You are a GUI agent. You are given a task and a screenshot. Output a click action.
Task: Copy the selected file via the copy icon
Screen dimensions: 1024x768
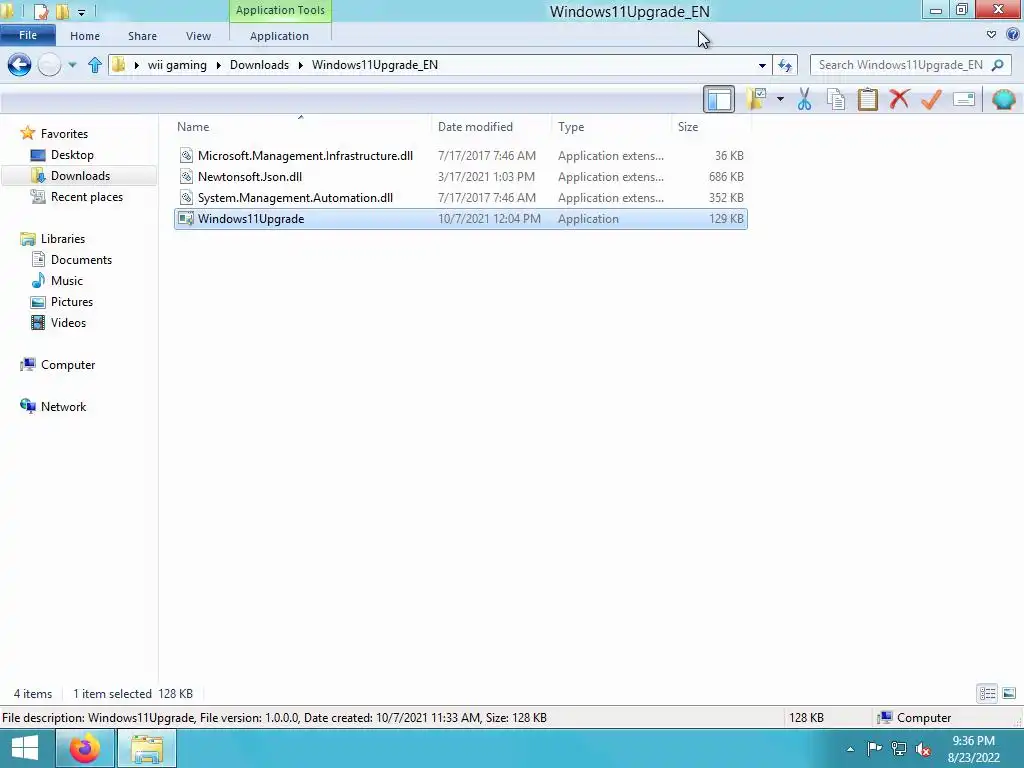tap(836, 99)
